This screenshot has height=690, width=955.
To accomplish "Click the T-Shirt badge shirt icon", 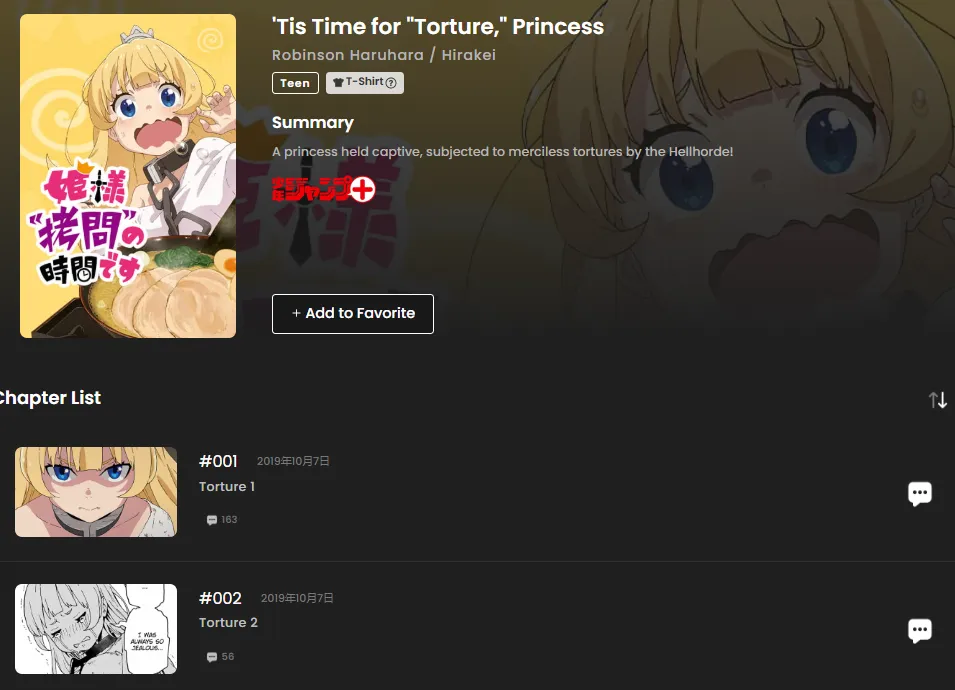I will pyautogui.click(x=338, y=82).
